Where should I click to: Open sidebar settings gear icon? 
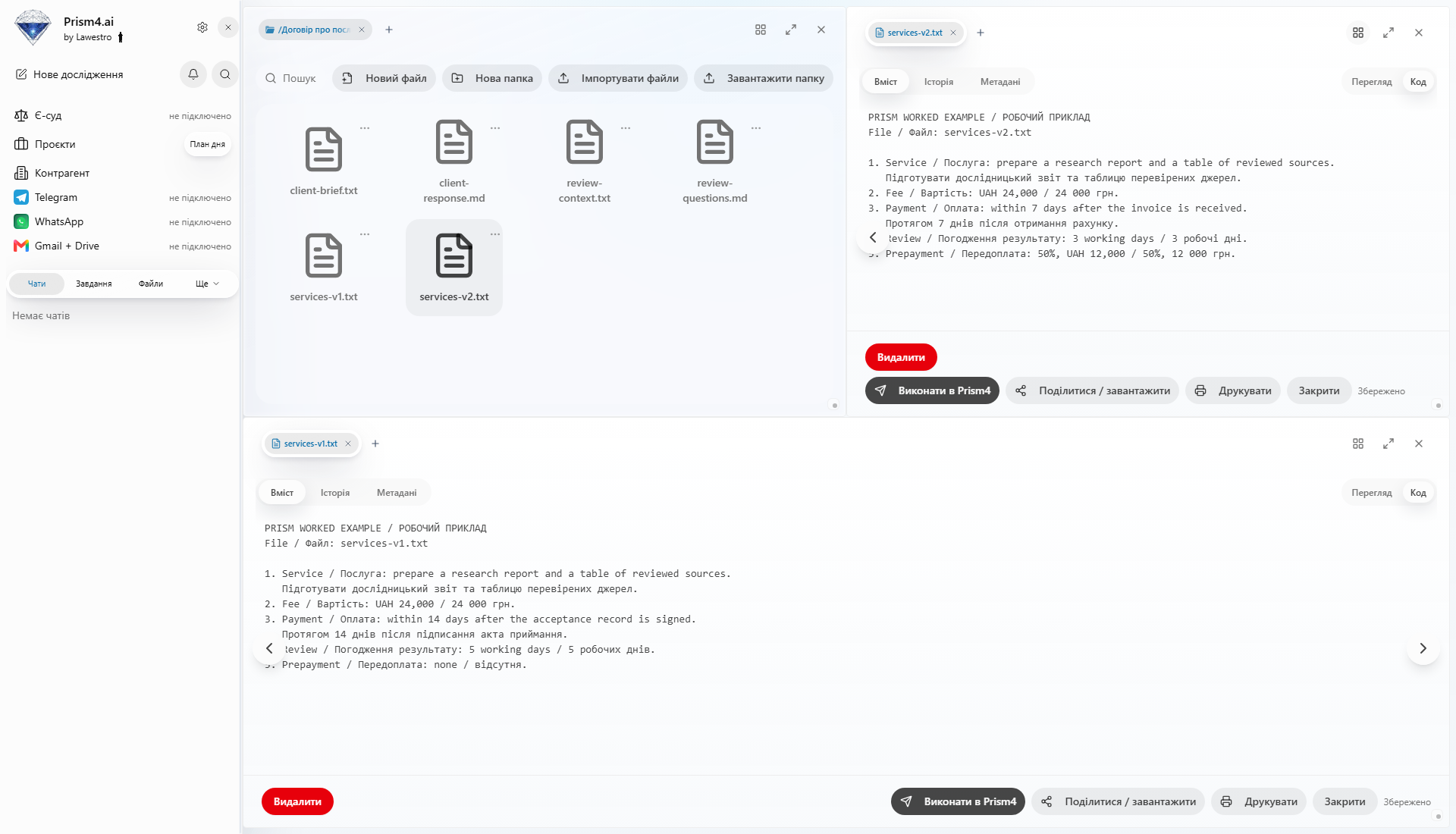[202, 27]
